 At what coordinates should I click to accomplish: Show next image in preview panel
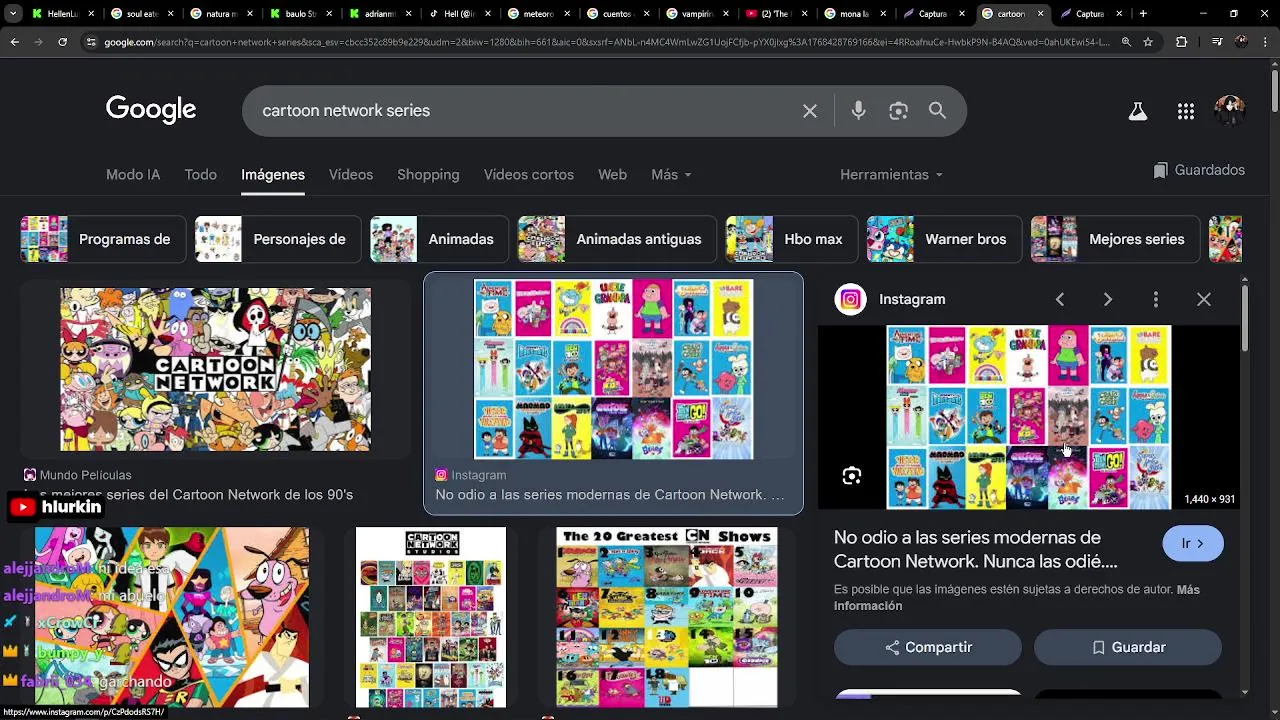tap(1107, 299)
